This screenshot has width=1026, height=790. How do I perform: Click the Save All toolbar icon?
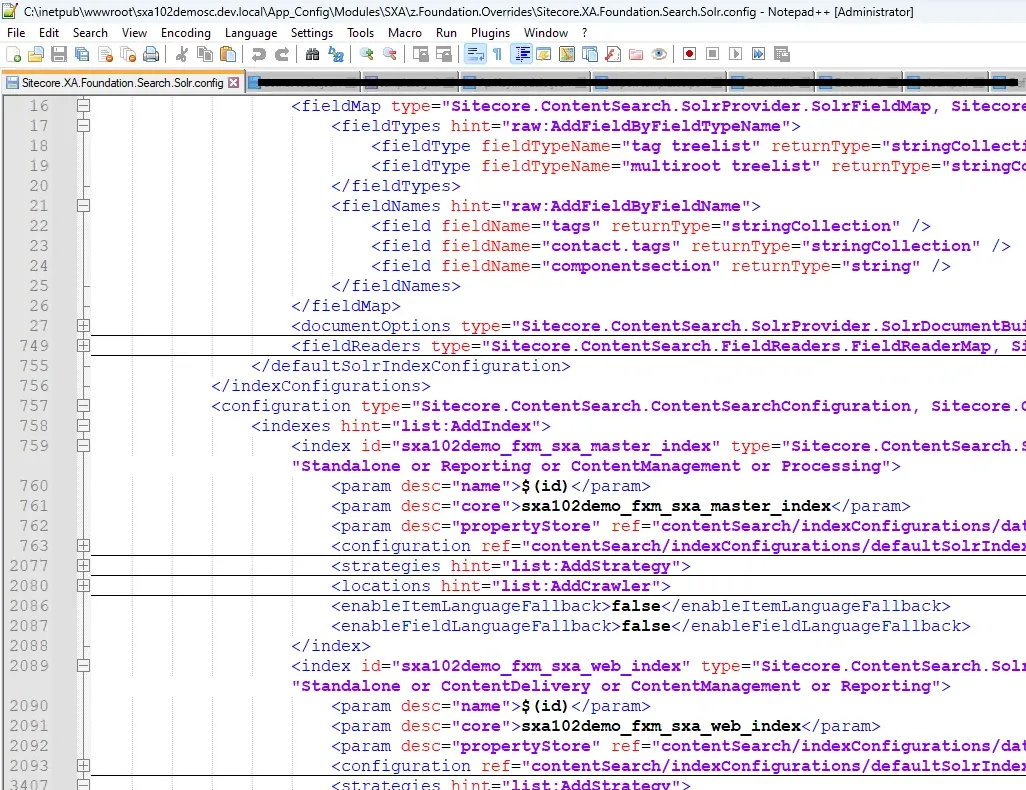[x=82, y=54]
